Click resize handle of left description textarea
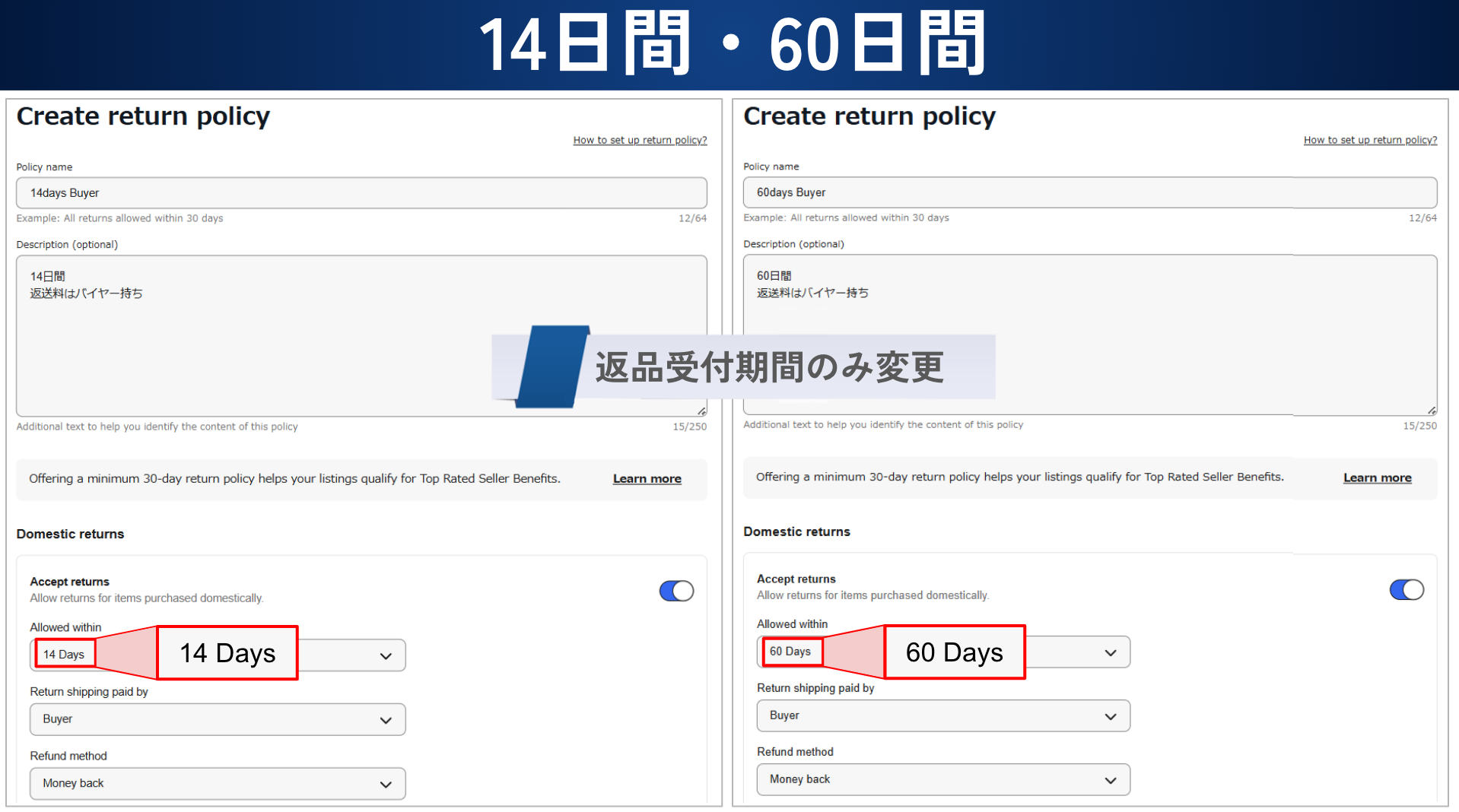Screen dimensions: 1459x812 (x=701, y=411)
